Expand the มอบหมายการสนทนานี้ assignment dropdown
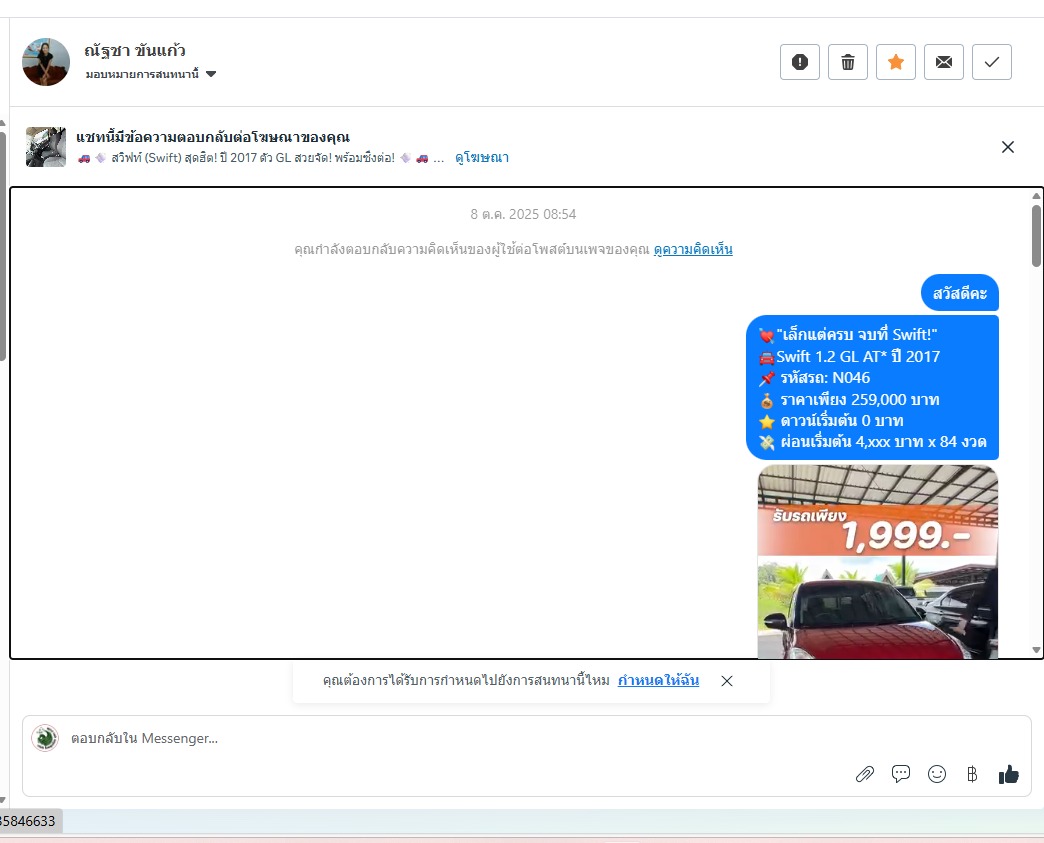The width and height of the screenshot is (1044, 843). [150, 74]
